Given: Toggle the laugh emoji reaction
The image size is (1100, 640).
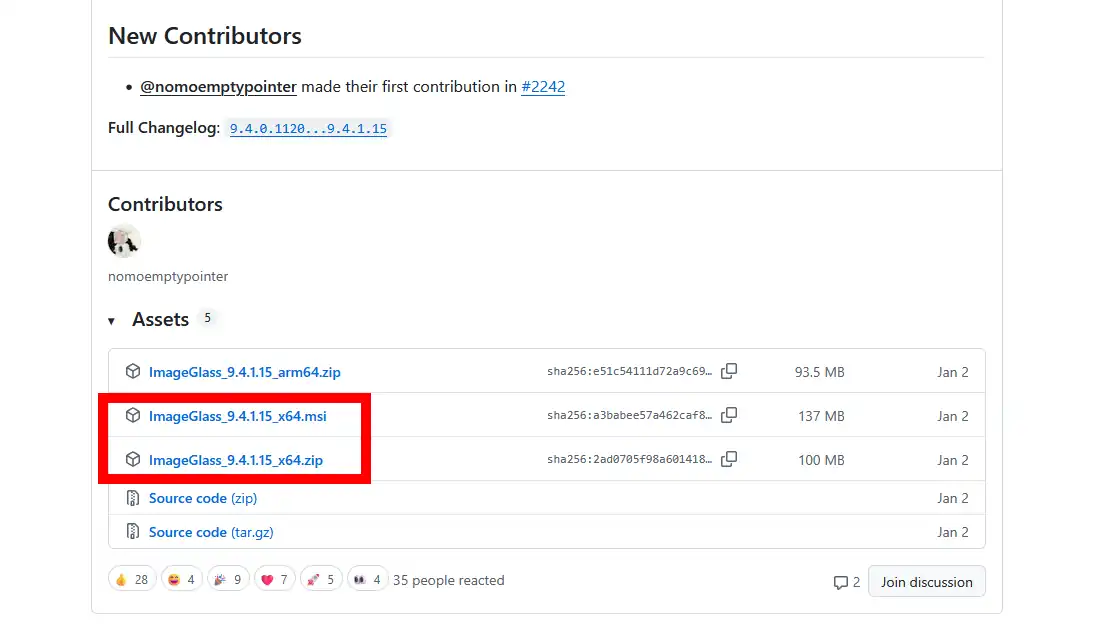Looking at the screenshot, I should pos(182,580).
